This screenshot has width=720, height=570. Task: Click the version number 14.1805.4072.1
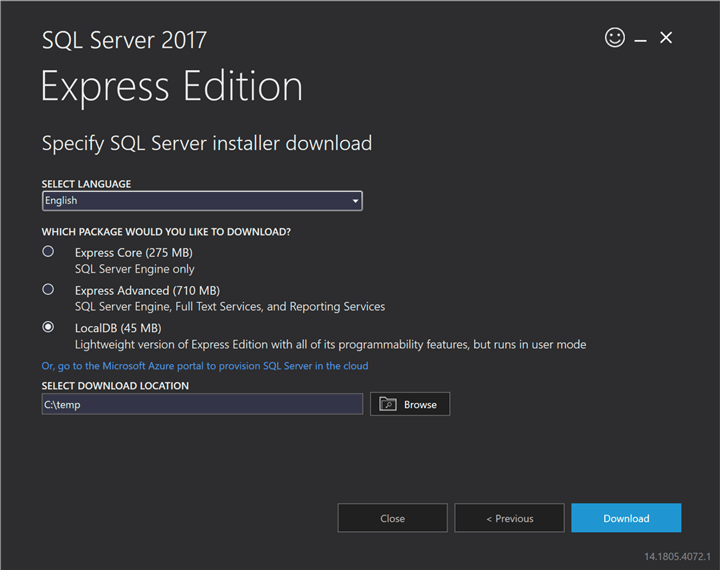coord(677,557)
